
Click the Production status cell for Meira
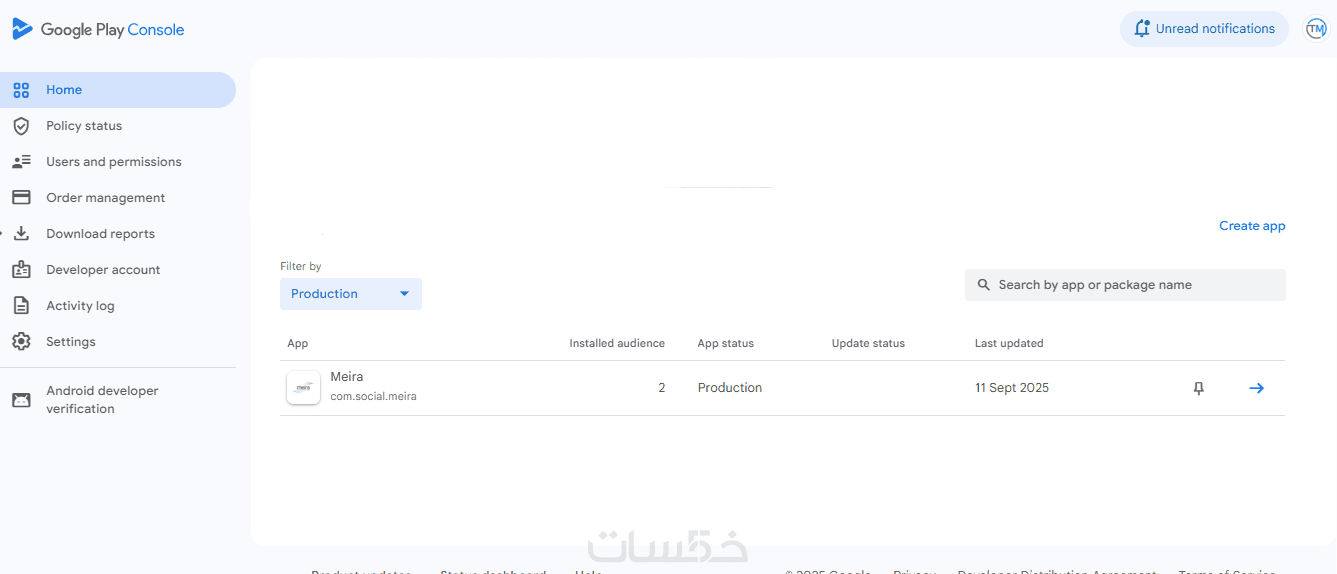[730, 388]
